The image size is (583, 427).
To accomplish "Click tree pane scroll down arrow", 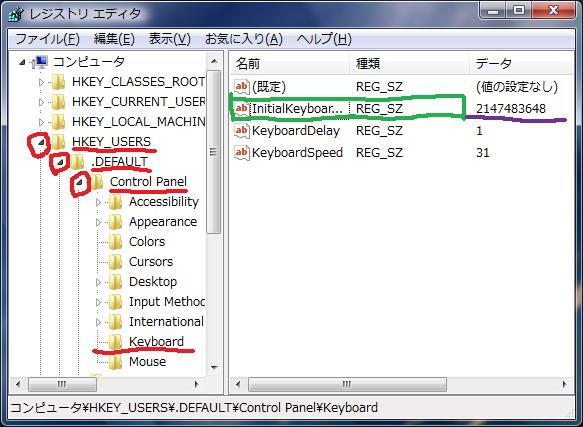I will tap(214, 367).
